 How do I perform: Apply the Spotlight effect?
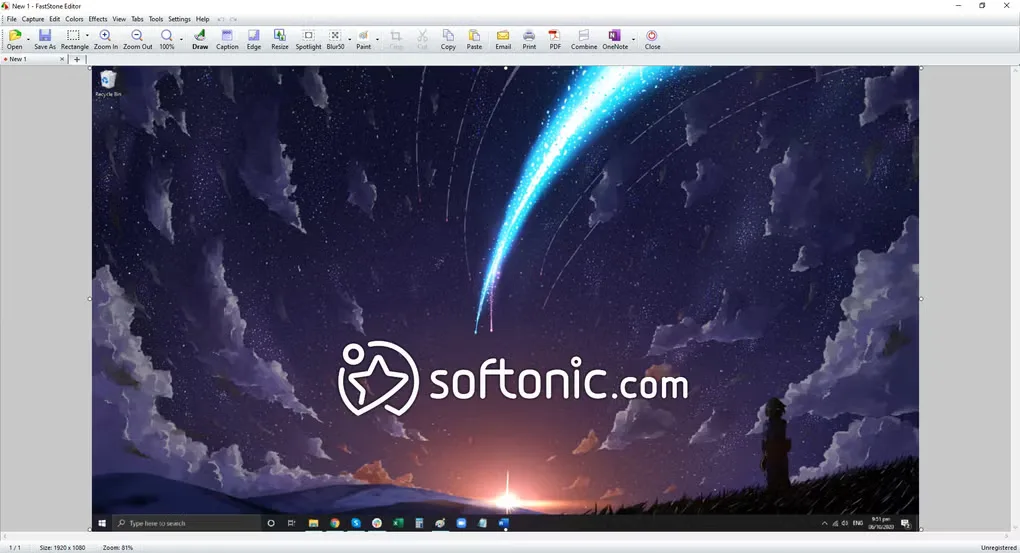308,39
